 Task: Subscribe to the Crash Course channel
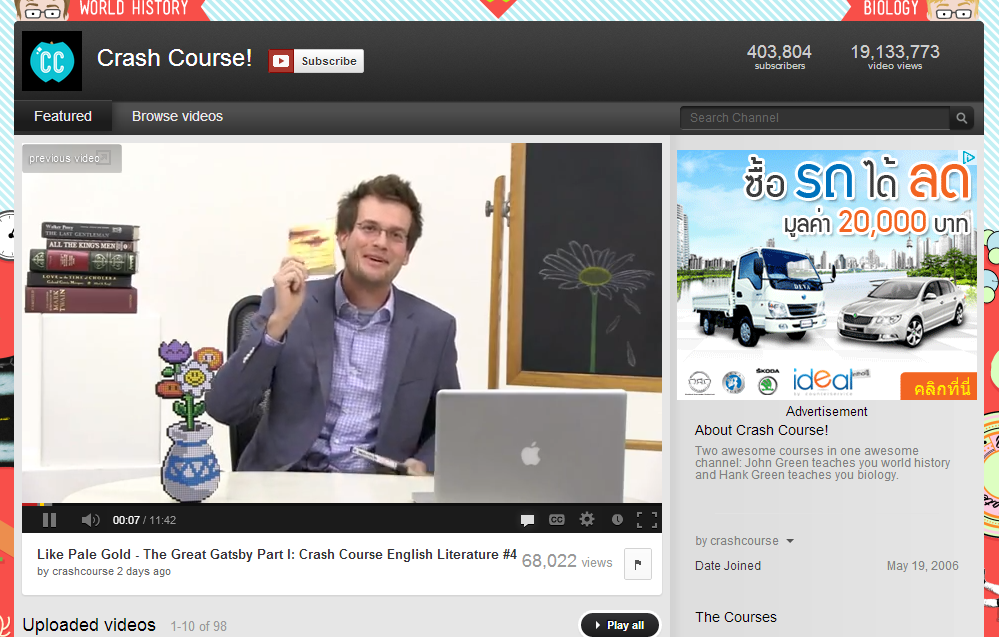tap(329, 61)
